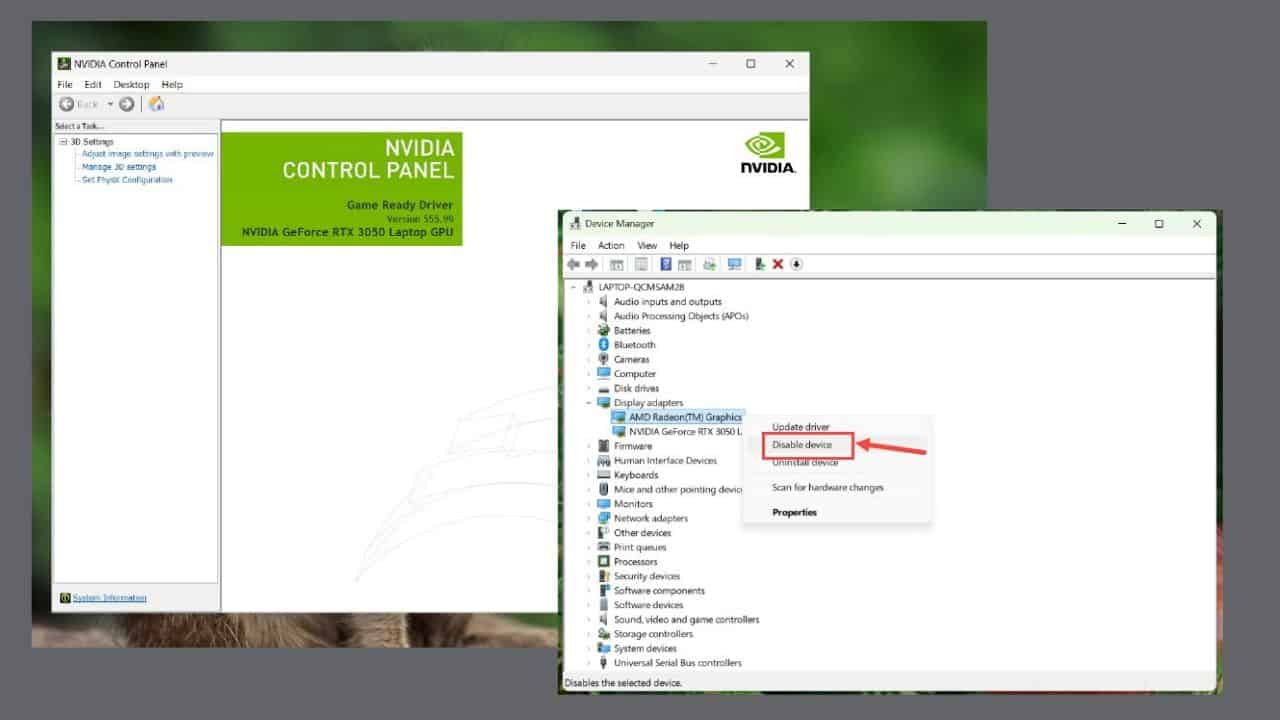Select the AMD Radeon(TM) Graphics entry
The height and width of the screenshot is (720, 1280).
[x=686, y=417]
